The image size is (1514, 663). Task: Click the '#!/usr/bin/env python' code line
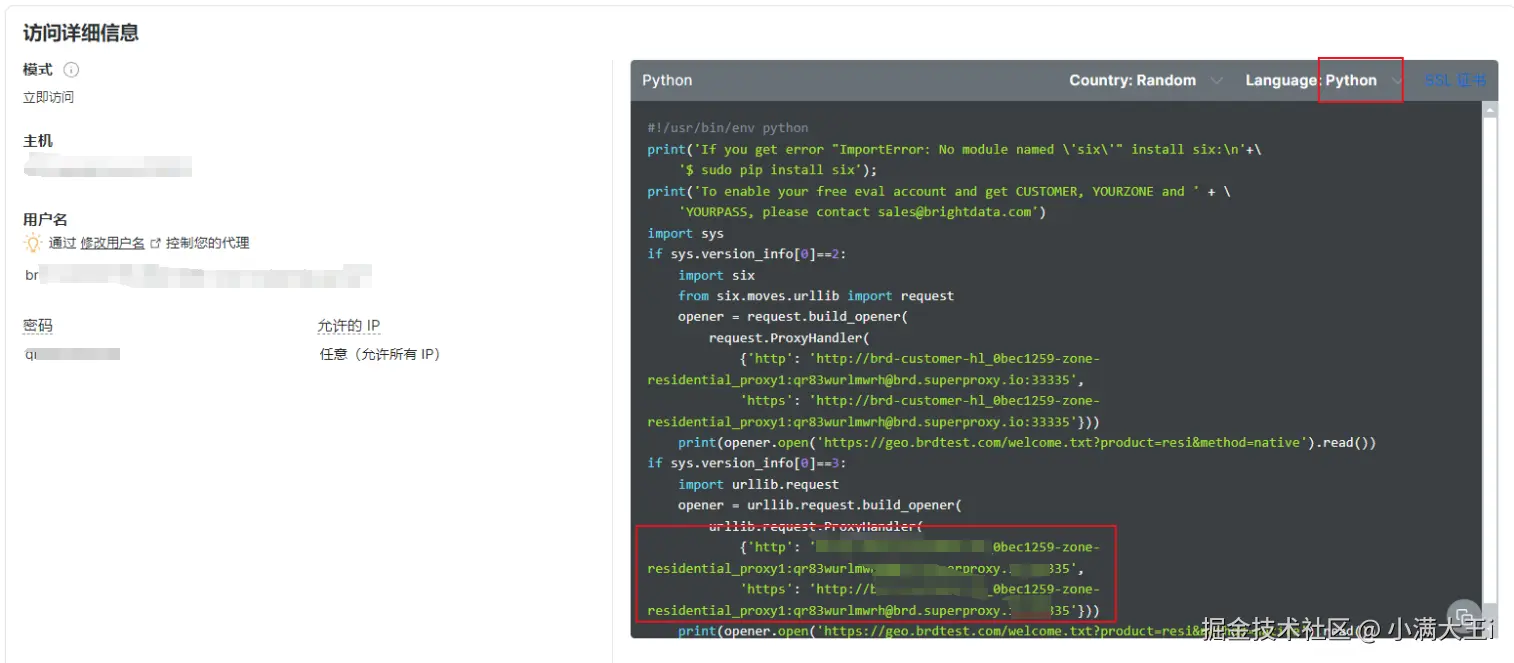728,128
